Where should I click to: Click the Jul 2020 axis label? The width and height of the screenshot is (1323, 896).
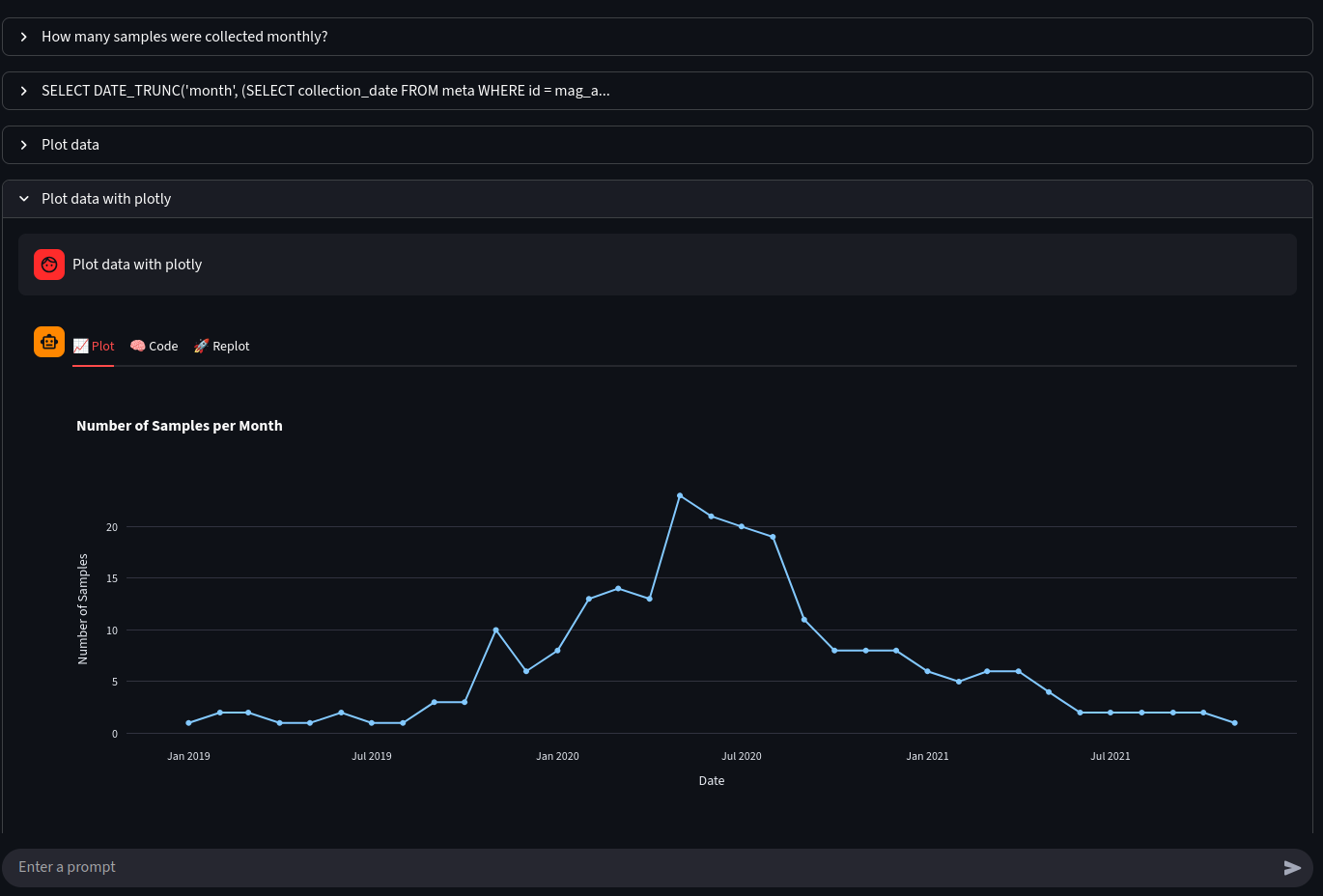[x=742, y=756]
